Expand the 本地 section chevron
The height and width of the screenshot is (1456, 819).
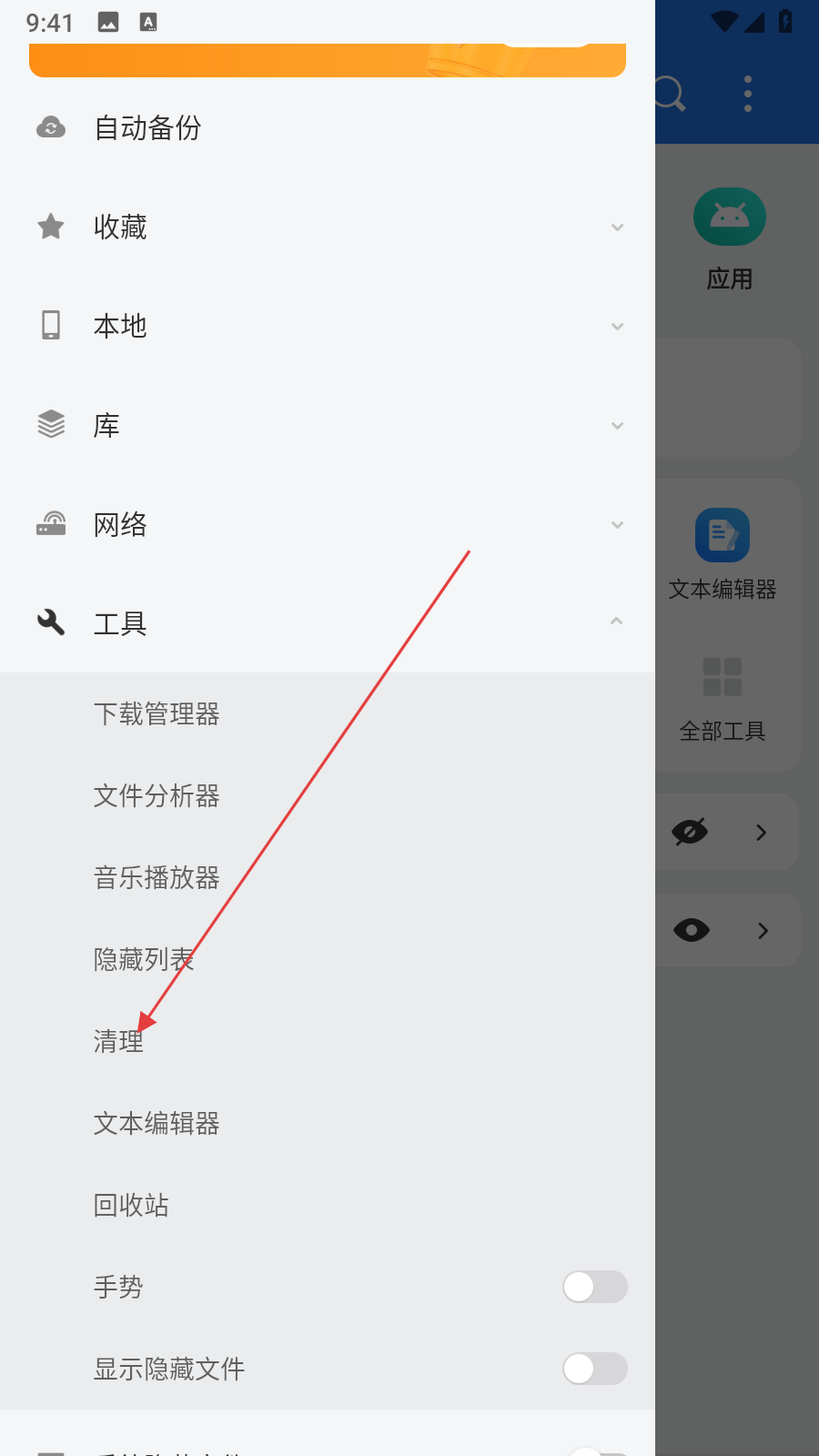pyautogui.click(x=617, y=327)
